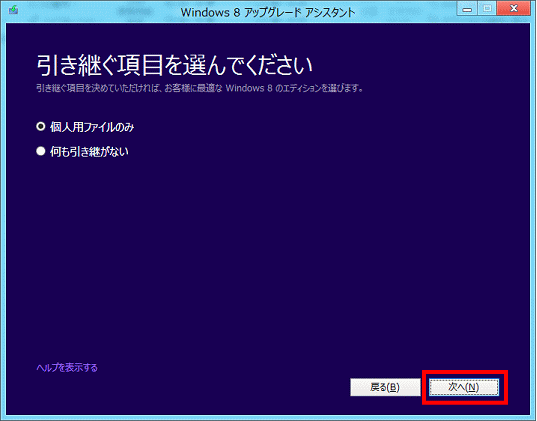This screenshot has width=537, height=421.
Task: Click the empty purple area in dialog center
Action: 268,240
